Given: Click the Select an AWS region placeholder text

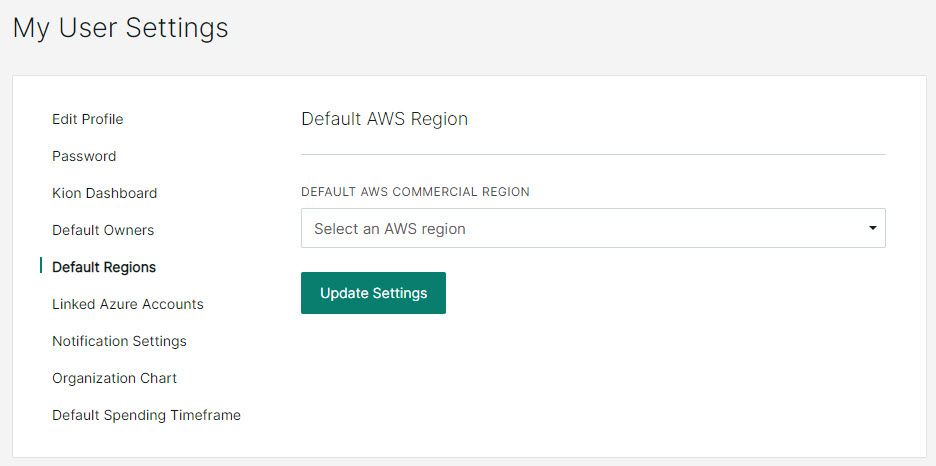Looking at the screenshot, I should click(390, 229).
